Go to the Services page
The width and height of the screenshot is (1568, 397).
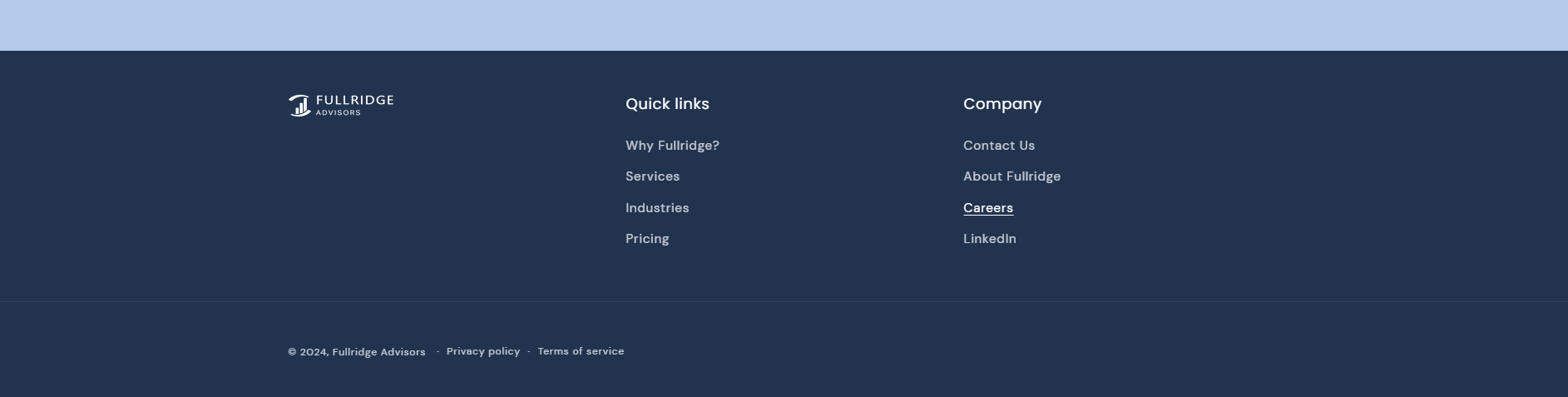(x=652, y=176)
